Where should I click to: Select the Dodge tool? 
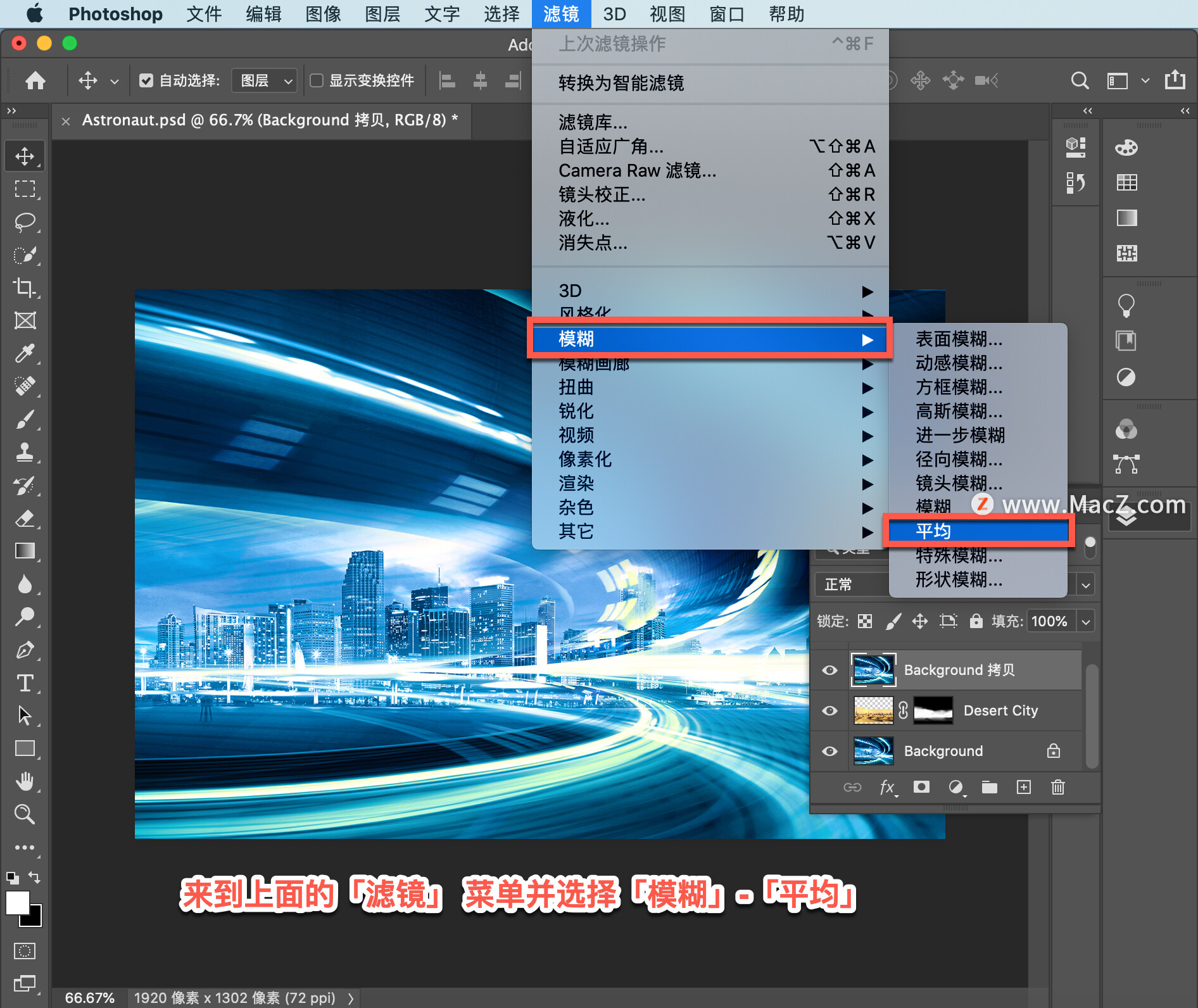pyautogui.click(x=25, y=617)
